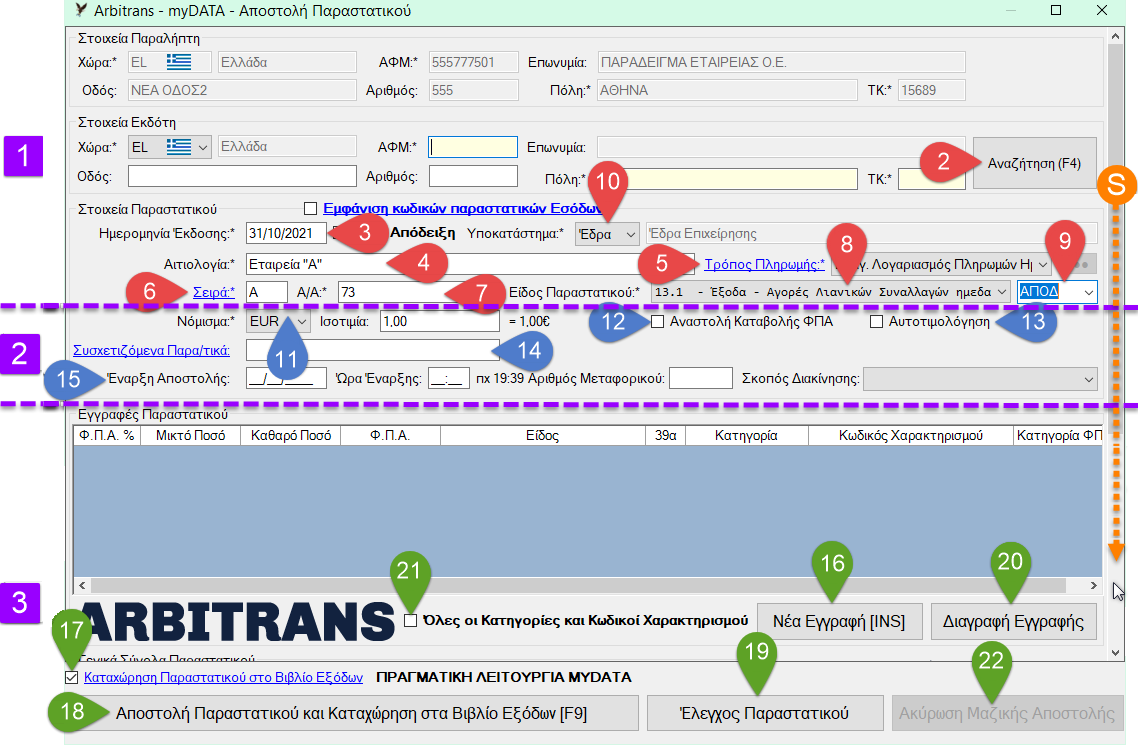Untick the Καταχώρηση Παραστατικού στο Βιβλίο Εξόδων checkbox
Viewport: 1138px width, 745px height.
click(x=71, y=678)
